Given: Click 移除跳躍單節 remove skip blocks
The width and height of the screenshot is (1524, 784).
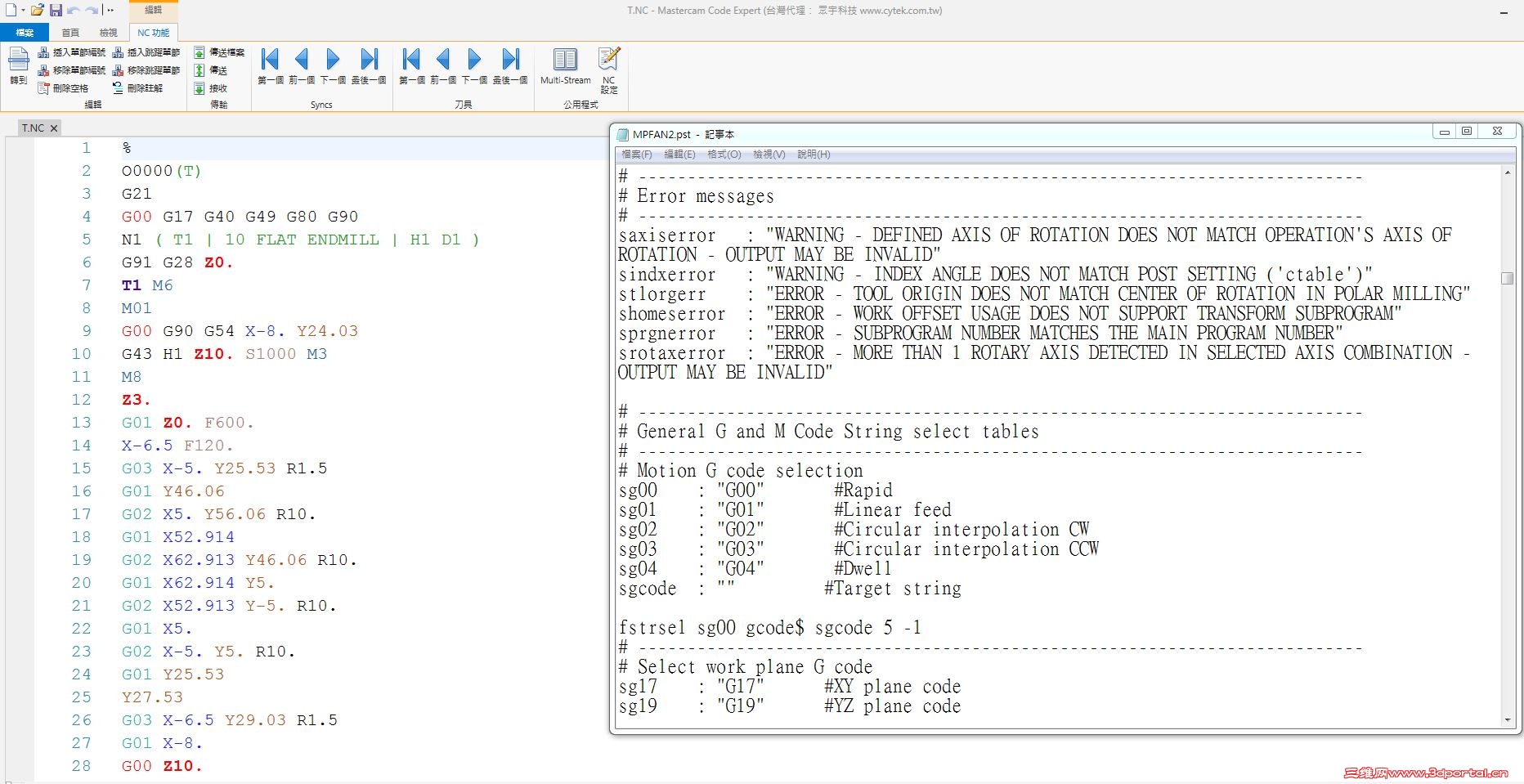Looking at the screenshot, I should (146, 70).
